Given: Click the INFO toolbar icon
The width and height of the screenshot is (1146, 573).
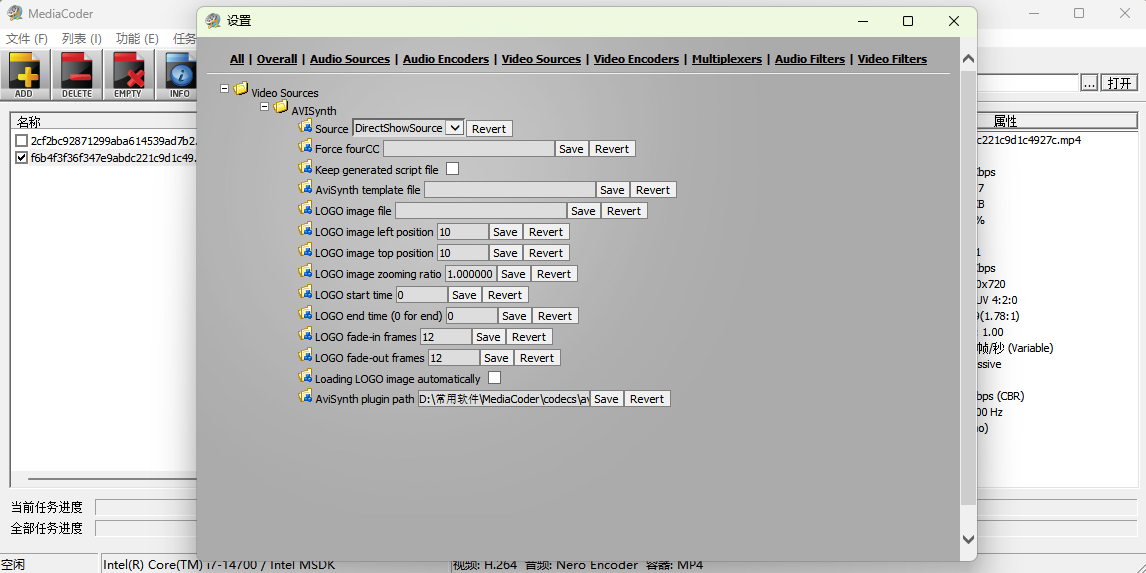Looking at the screenshot, I should click(180, 75).
